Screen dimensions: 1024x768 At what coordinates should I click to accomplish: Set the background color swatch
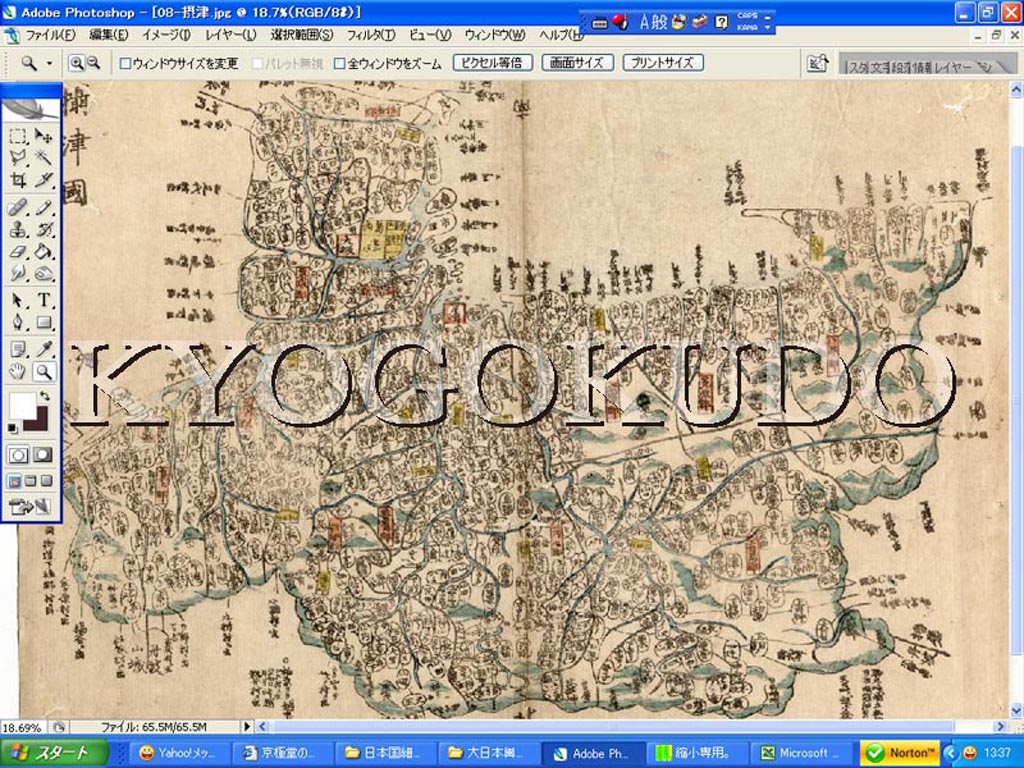click(40, 424)
